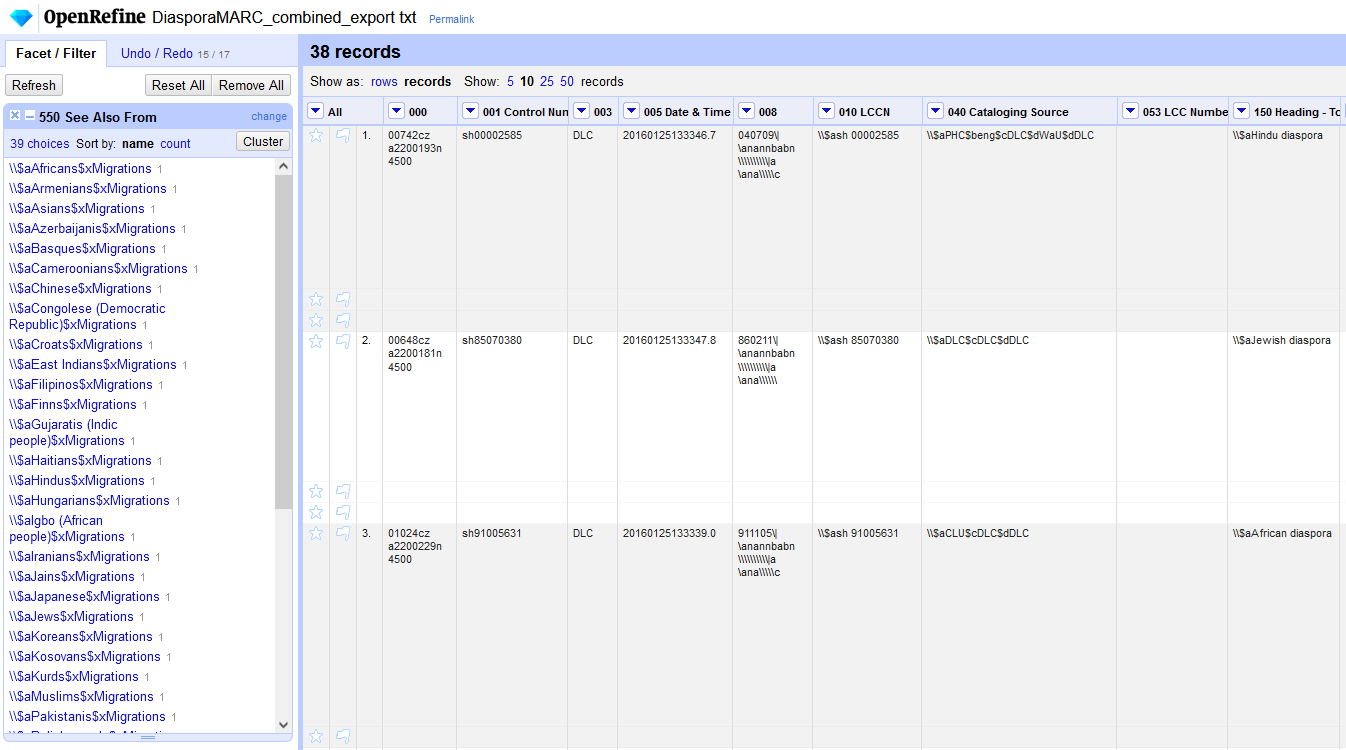Flag record 2 (Jewish diaspora)

click(343, 341)
